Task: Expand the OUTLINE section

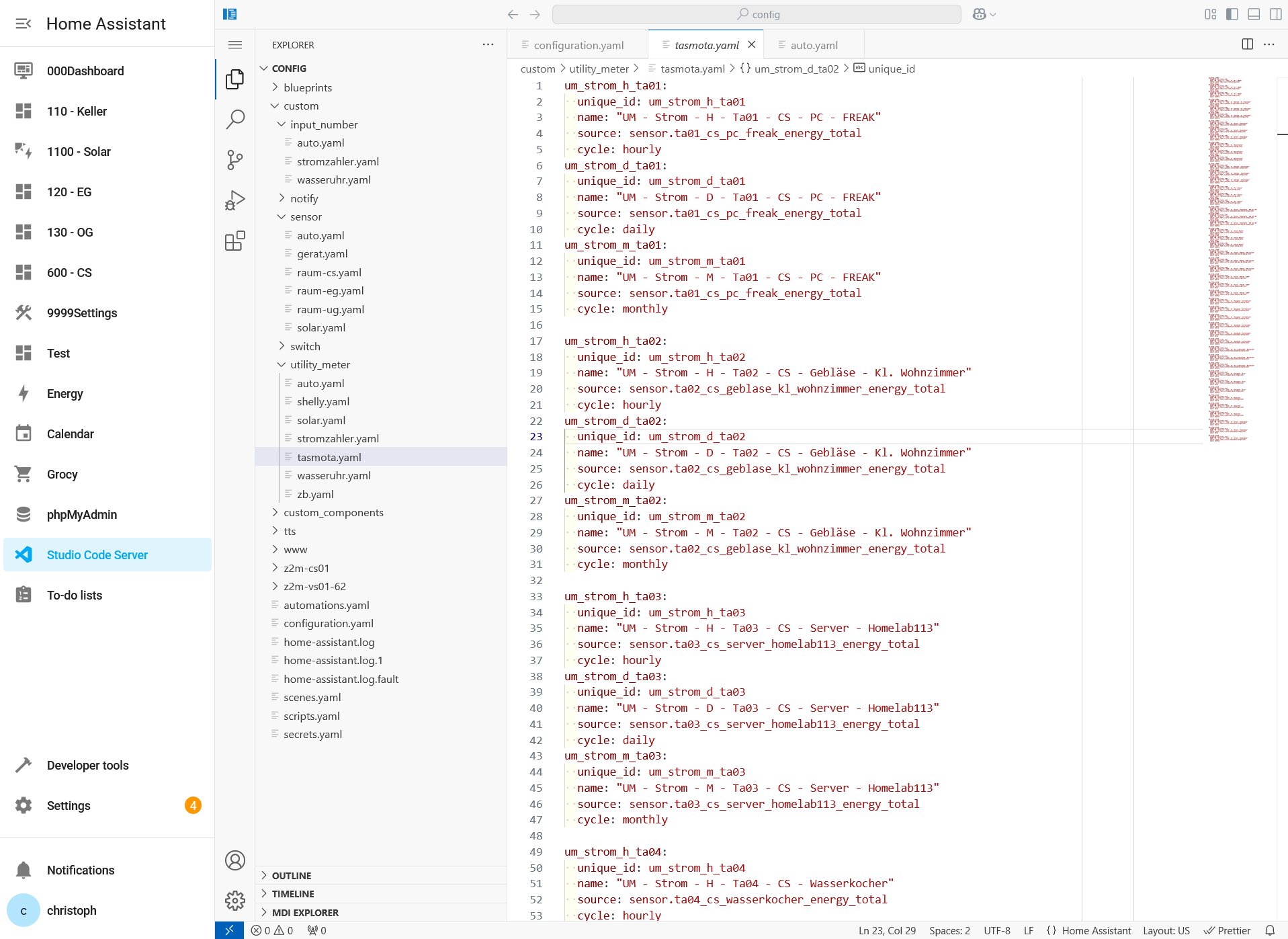Action: click(x=263, y=875)
